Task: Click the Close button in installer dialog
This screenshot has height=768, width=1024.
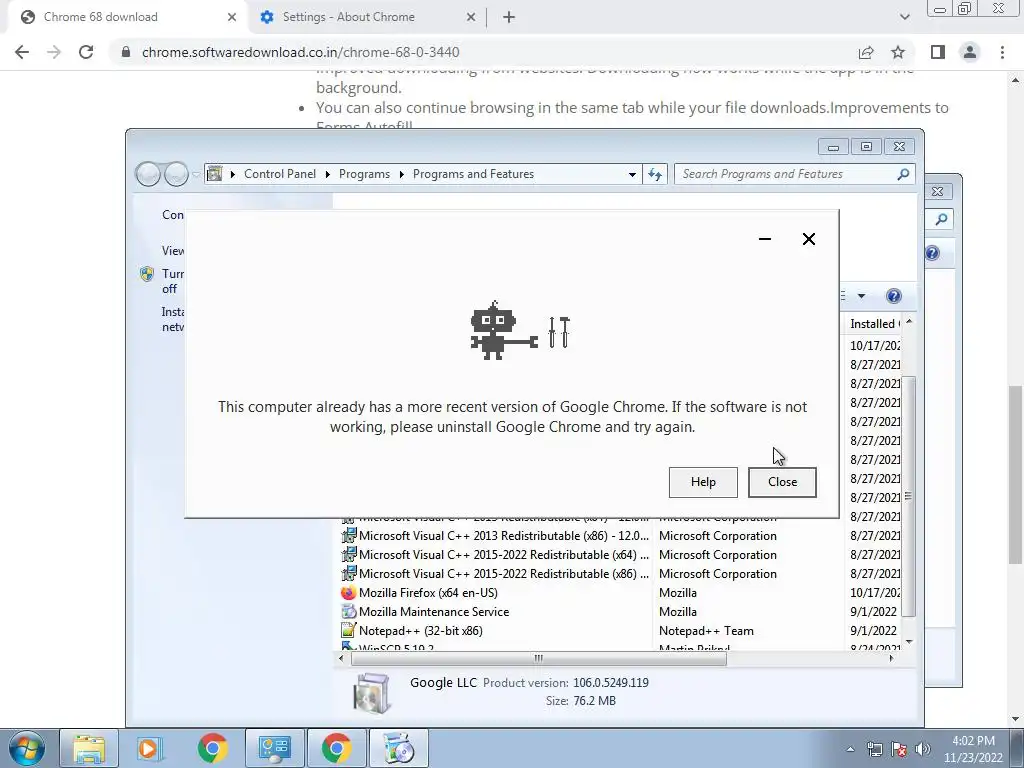Action: pyautogui.click(x=782, y=482)
